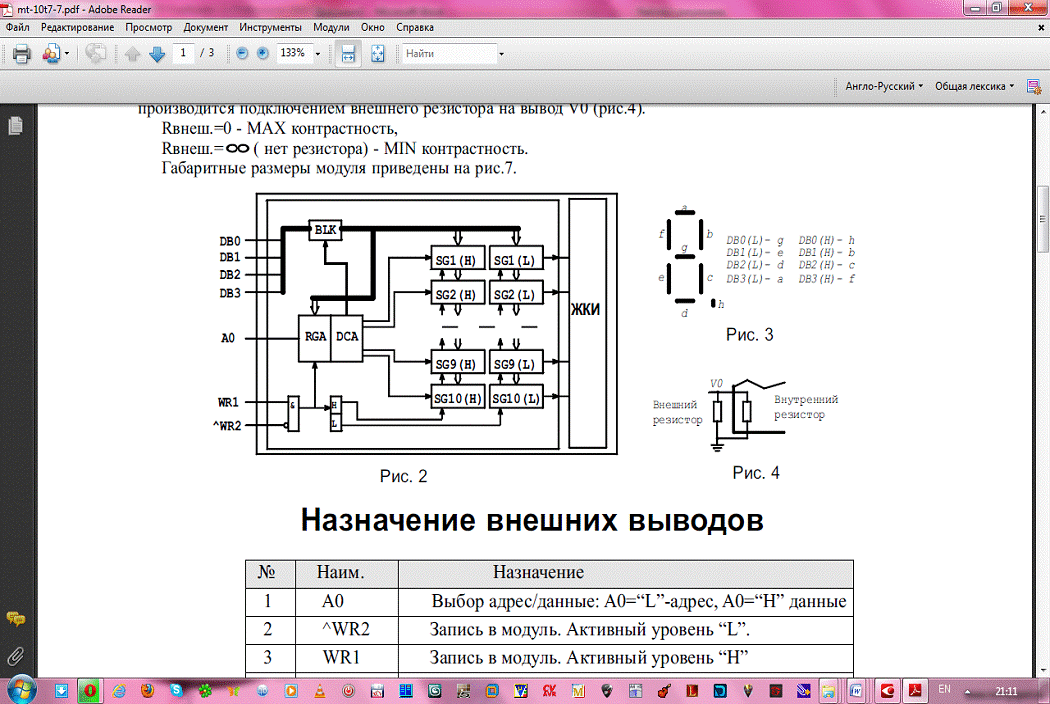Expand the 133% zoom level dropdown
Image resolution: width=1050 pixels, height=704 pixels.
coord(318,53)
